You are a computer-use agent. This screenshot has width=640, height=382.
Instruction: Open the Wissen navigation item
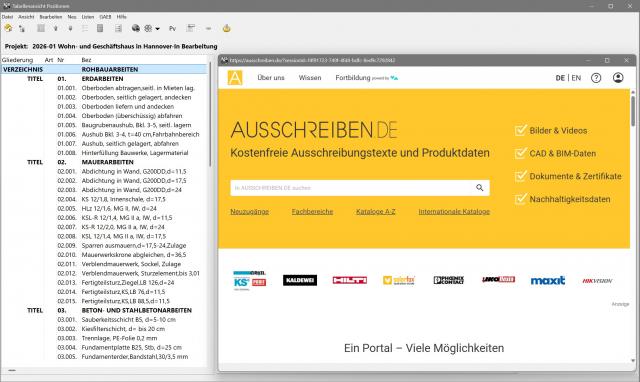point(310,78)
